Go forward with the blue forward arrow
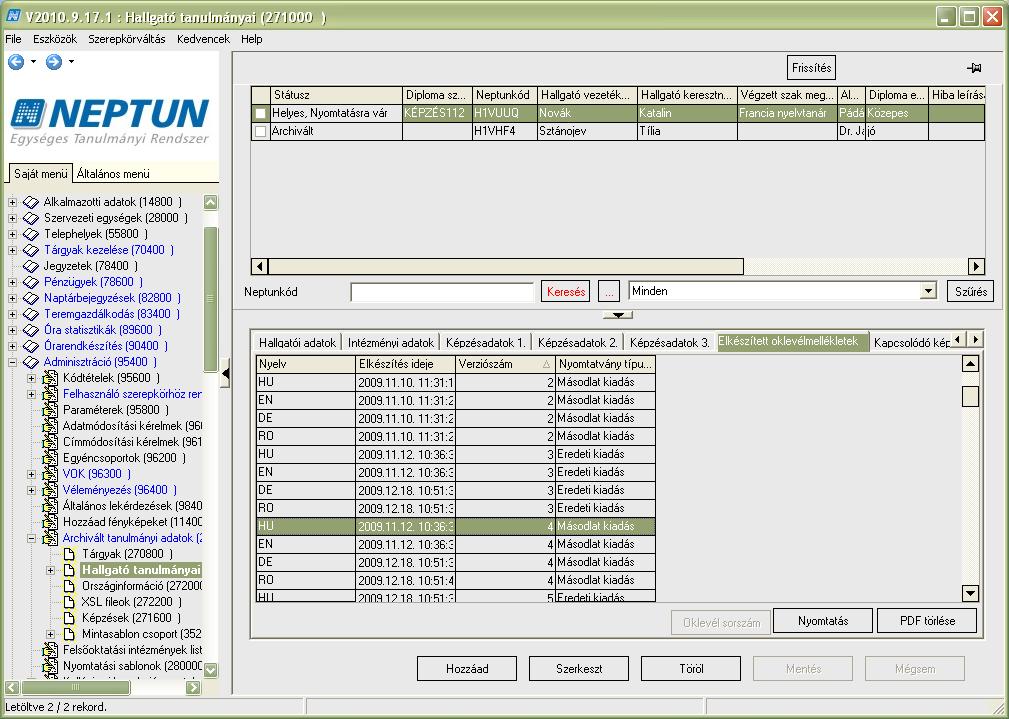 [54, 62]
